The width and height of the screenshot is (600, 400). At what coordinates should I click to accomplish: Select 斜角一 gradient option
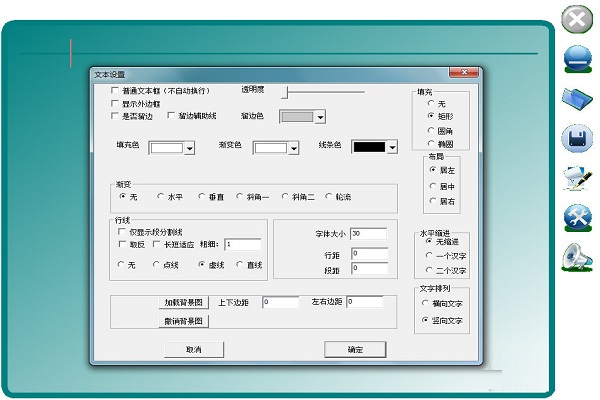(240, 196)
